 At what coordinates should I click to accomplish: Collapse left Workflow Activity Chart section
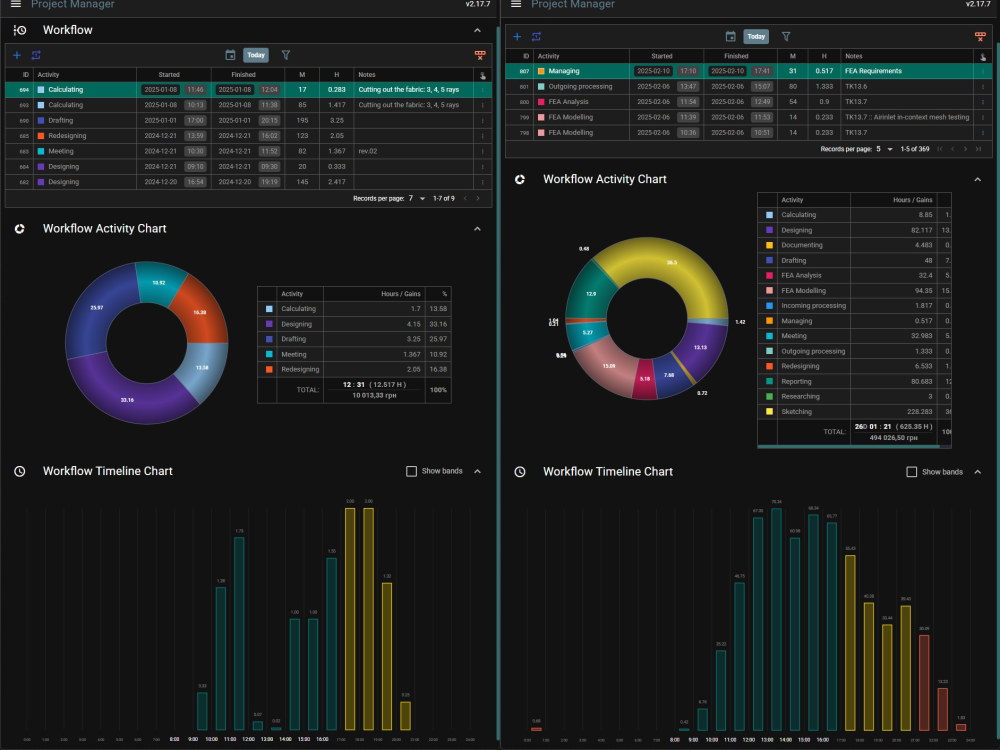pos(477,228)
